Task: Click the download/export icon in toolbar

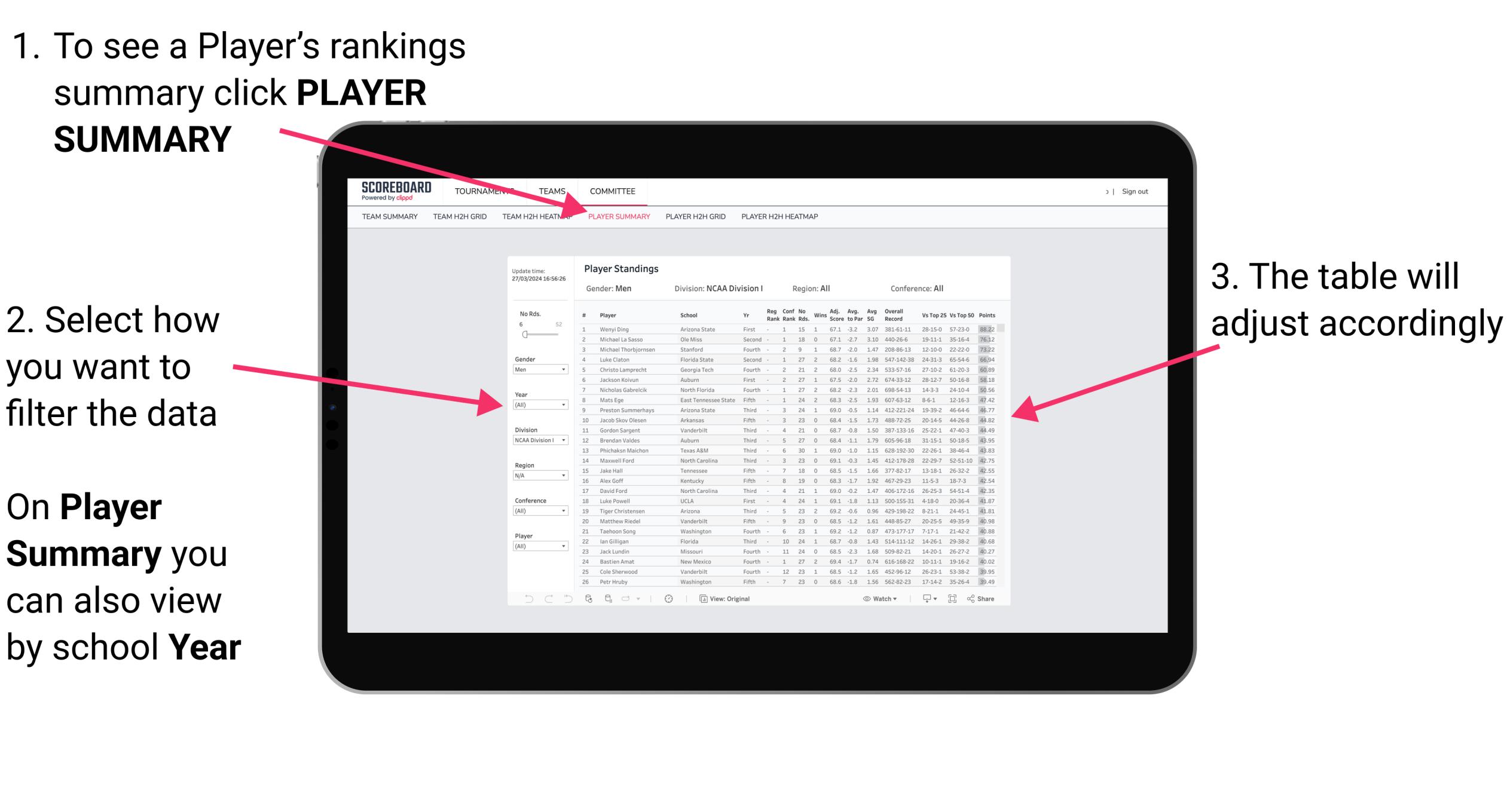Action: point(929,599)
